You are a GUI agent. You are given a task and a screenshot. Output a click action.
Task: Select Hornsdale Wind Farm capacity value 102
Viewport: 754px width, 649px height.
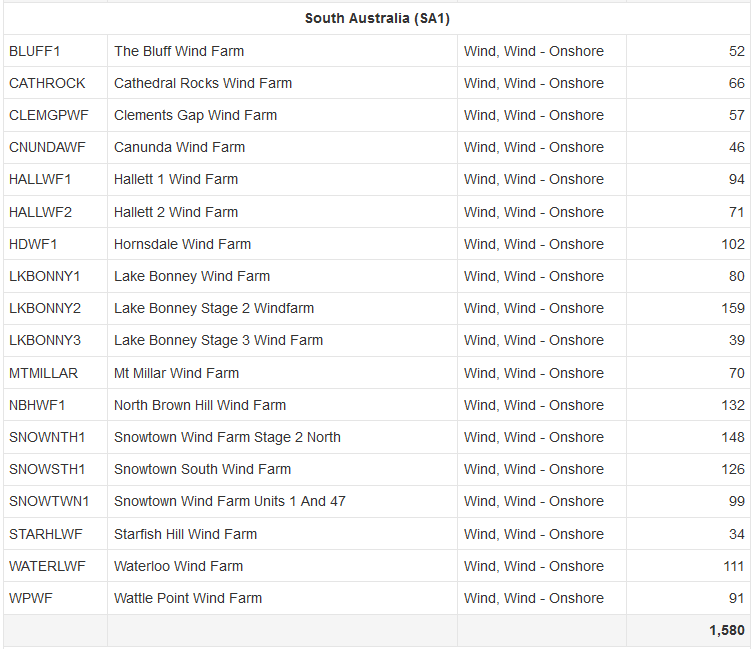[x=733, y=244]
